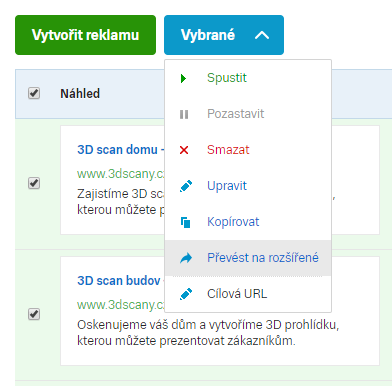
Task: Toggle the select-all checkbox next to Náhled
Action: tap(34, 93)
